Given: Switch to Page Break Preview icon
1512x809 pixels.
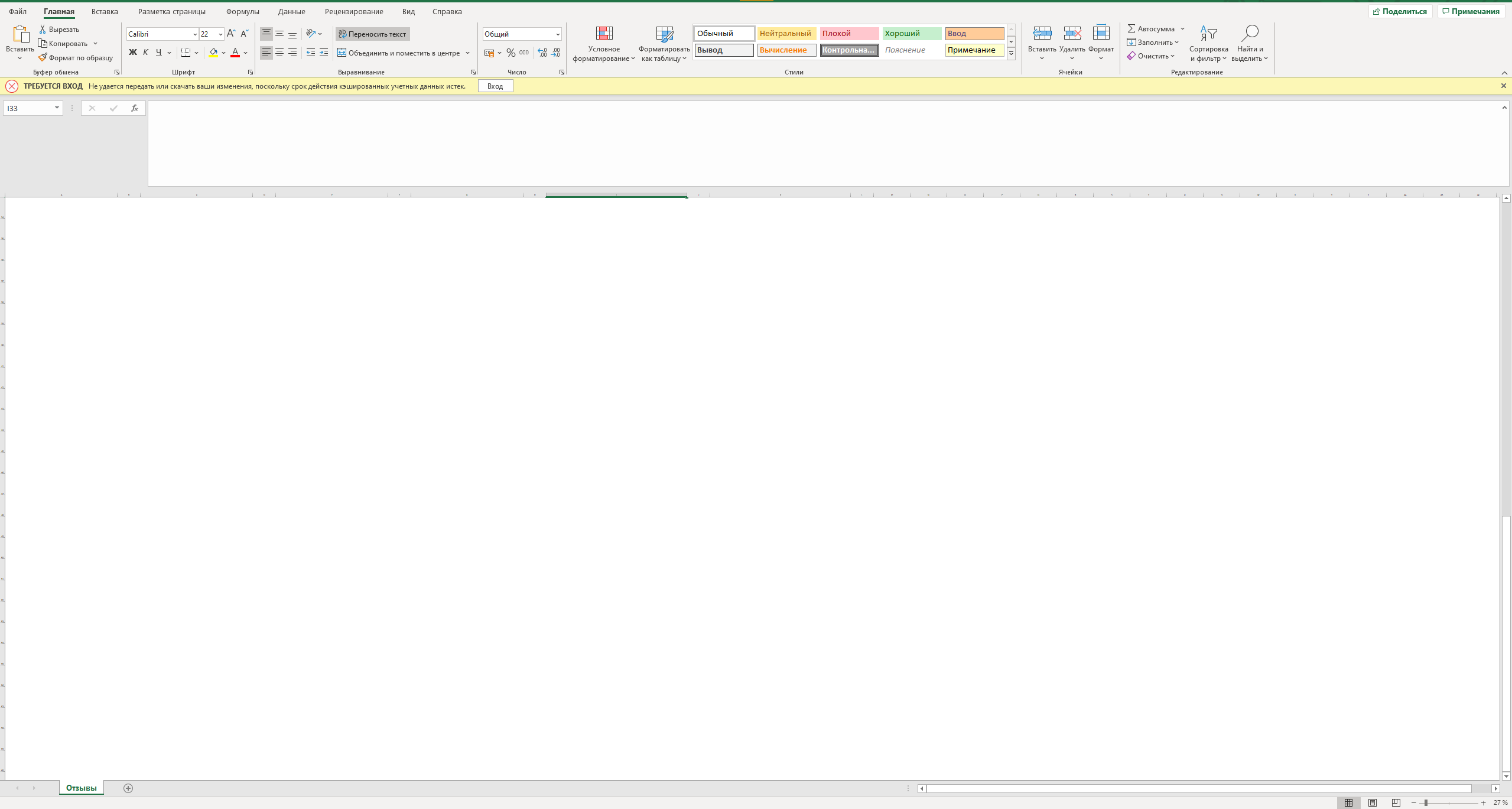Looking at the screenshot, I should click(1396, 802).
